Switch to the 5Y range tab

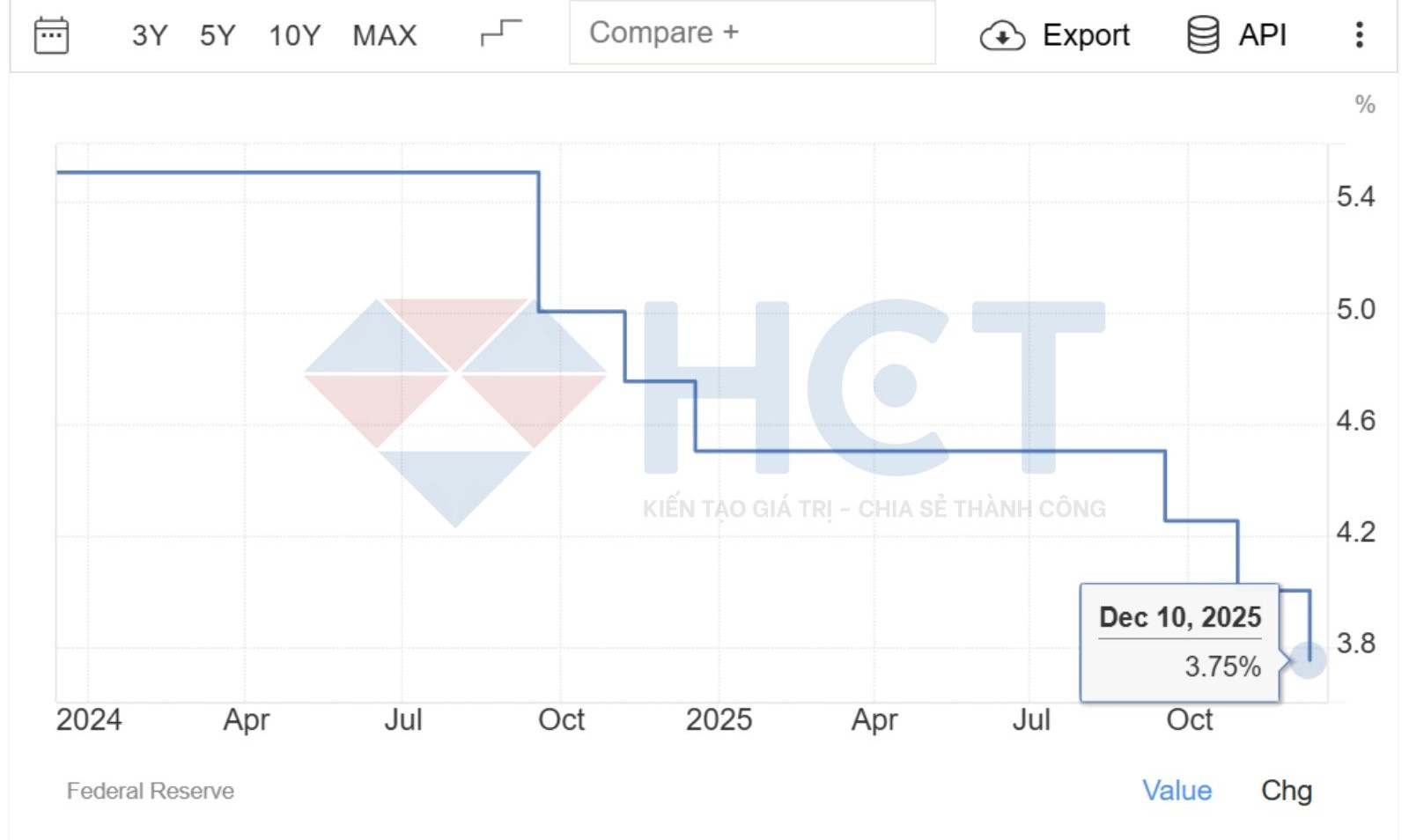[214, 34]
